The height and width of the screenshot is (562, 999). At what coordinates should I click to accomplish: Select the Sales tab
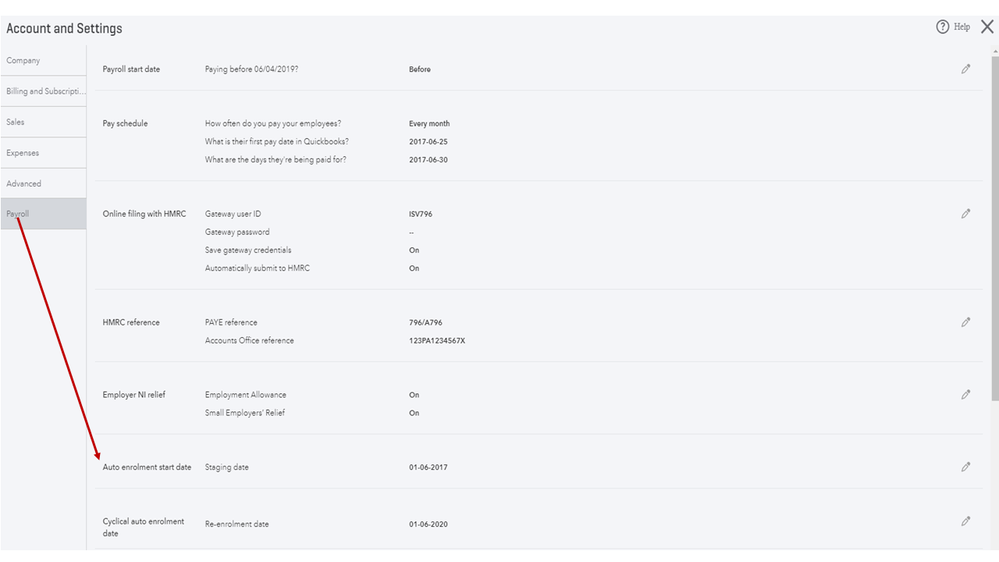coord(15,122)
